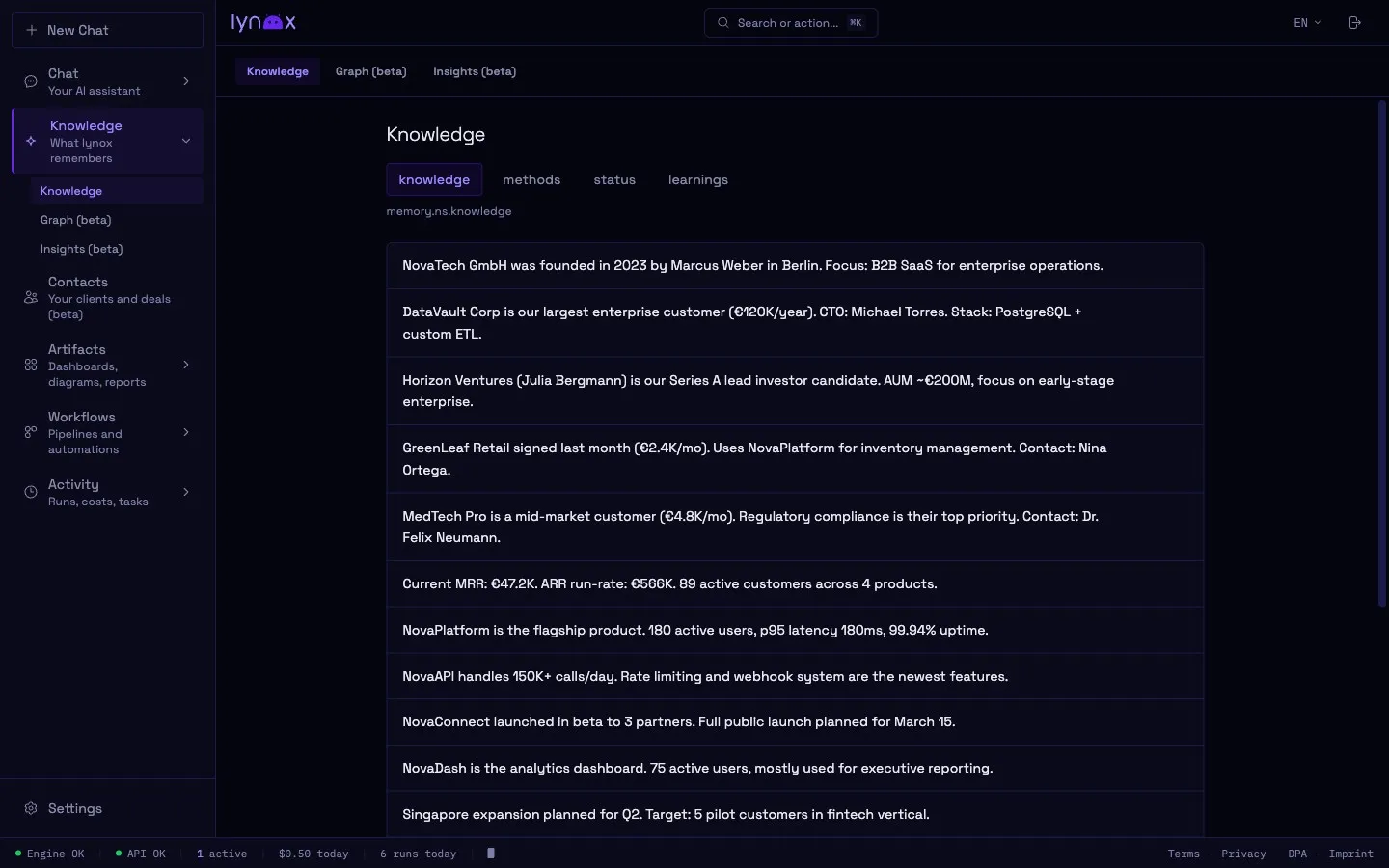Click the 6 runs today entry
The image size is (1389, 868).
418,854
